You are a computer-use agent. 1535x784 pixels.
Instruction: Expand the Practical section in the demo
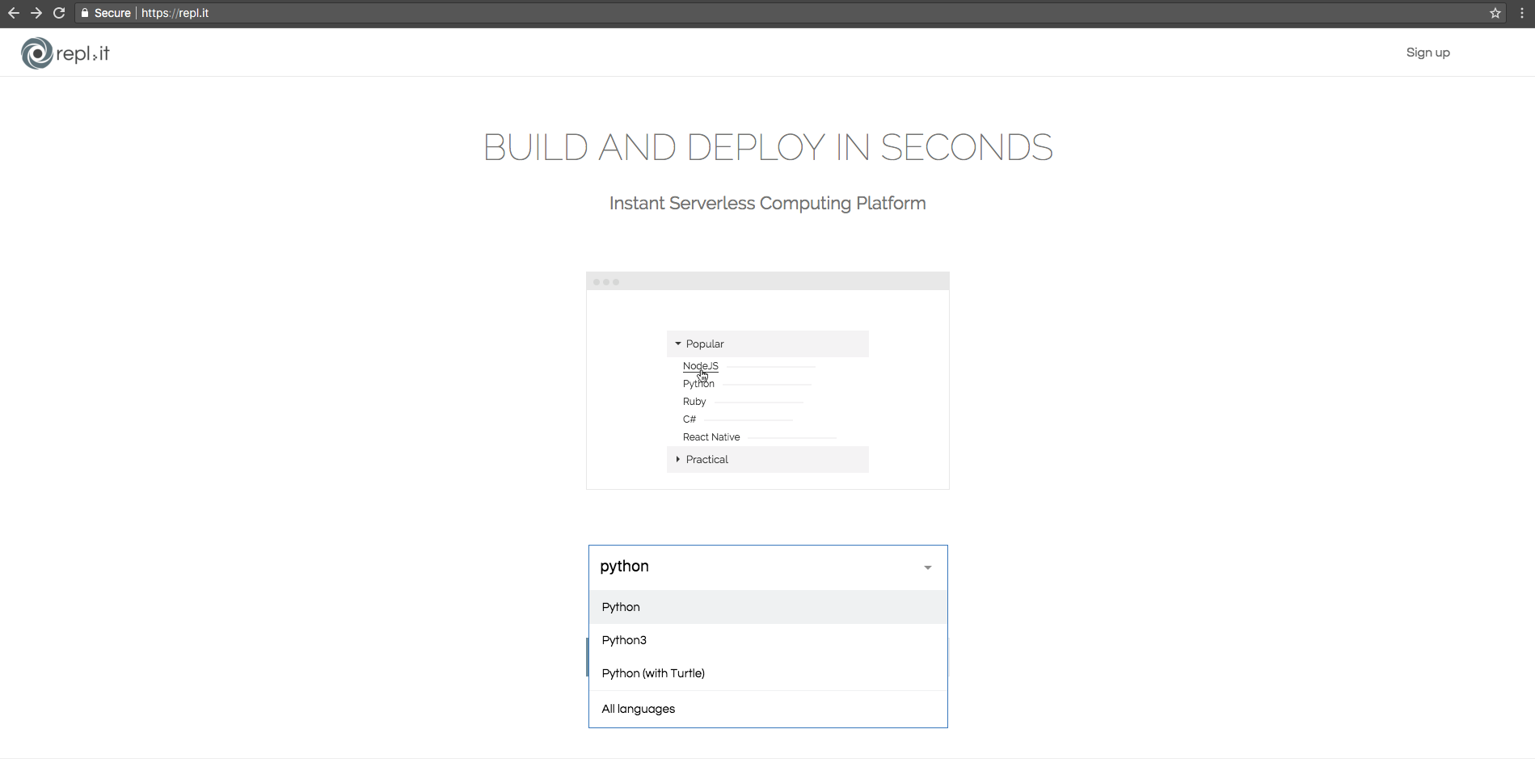767,459
